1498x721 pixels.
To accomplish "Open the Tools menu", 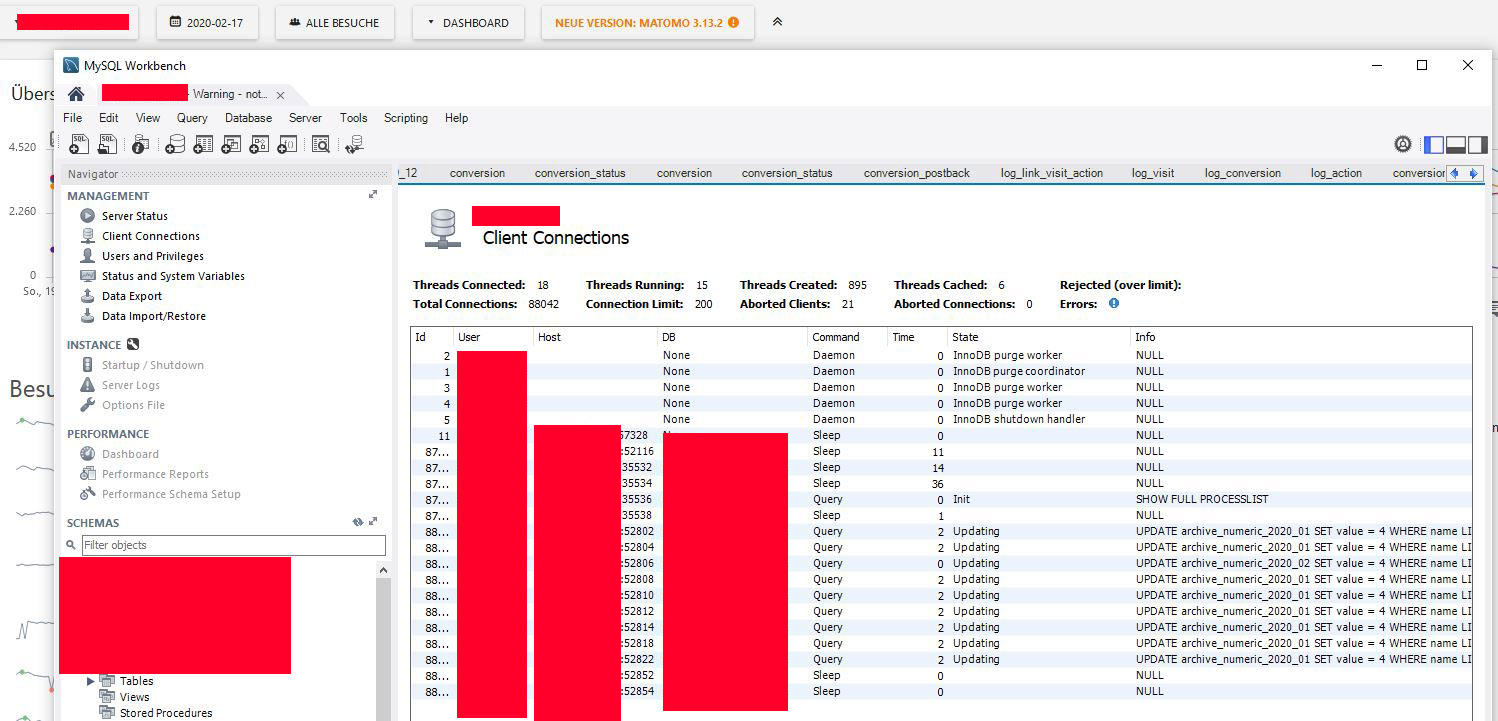I will (353, 118).
